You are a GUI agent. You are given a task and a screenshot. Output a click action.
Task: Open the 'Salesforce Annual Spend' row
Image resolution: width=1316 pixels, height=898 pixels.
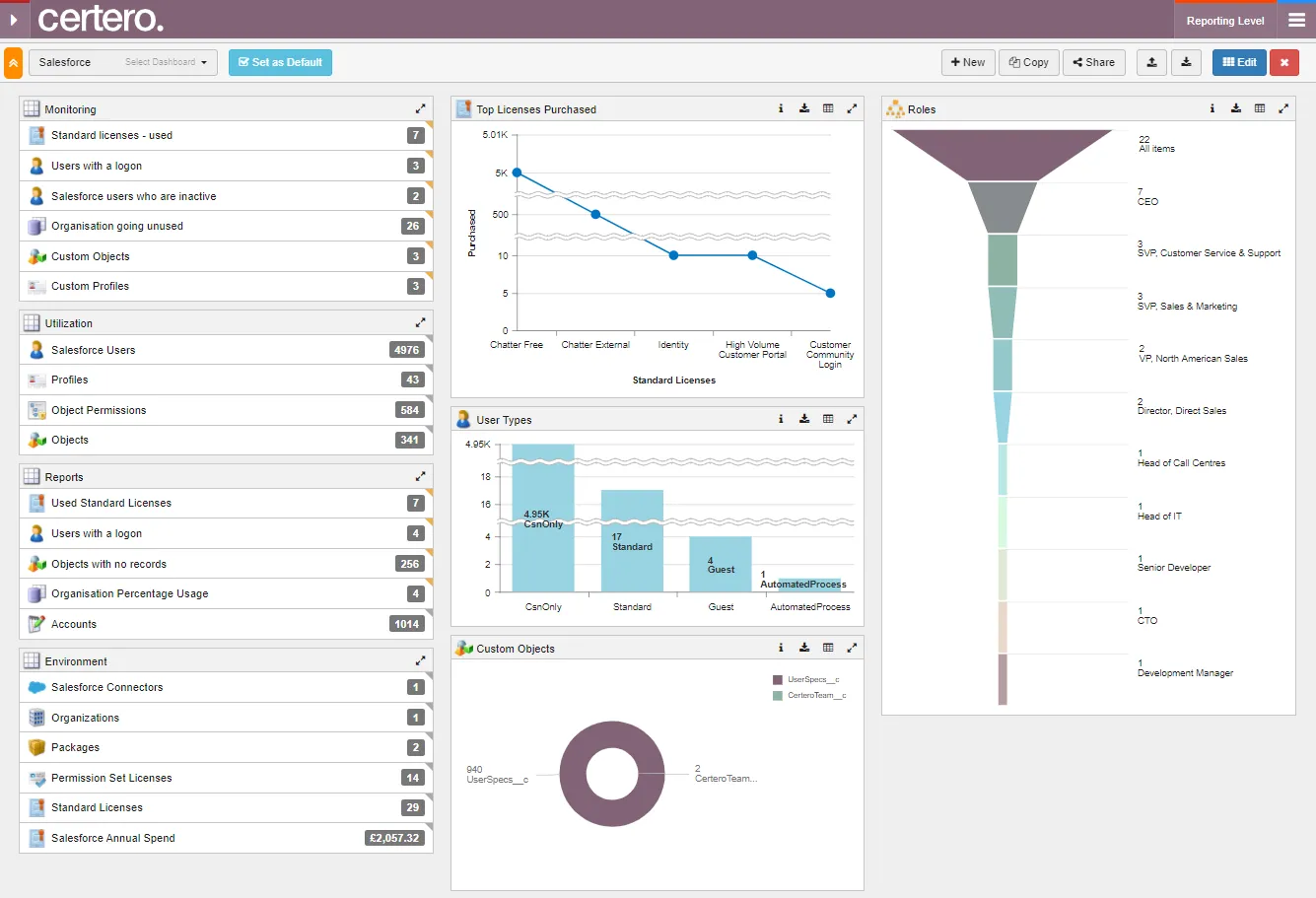click(226, 838)
